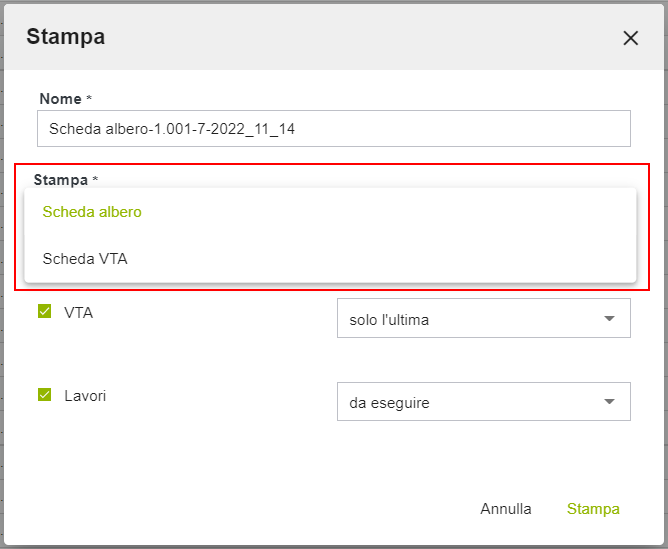Open the "solo l'ultima" combo box
This screenshot has width=668, height=549.
click(x=470, y=319)
